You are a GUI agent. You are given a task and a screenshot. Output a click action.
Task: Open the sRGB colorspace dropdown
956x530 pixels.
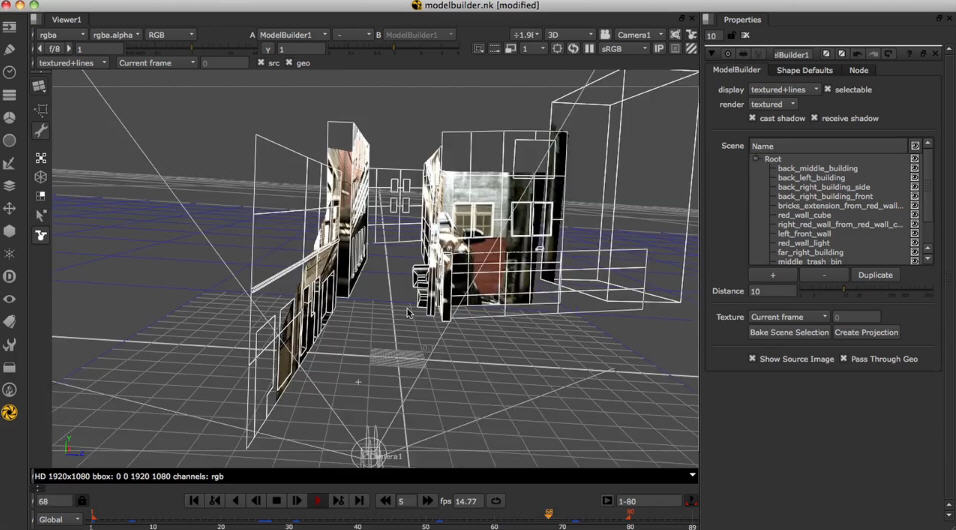624,48
